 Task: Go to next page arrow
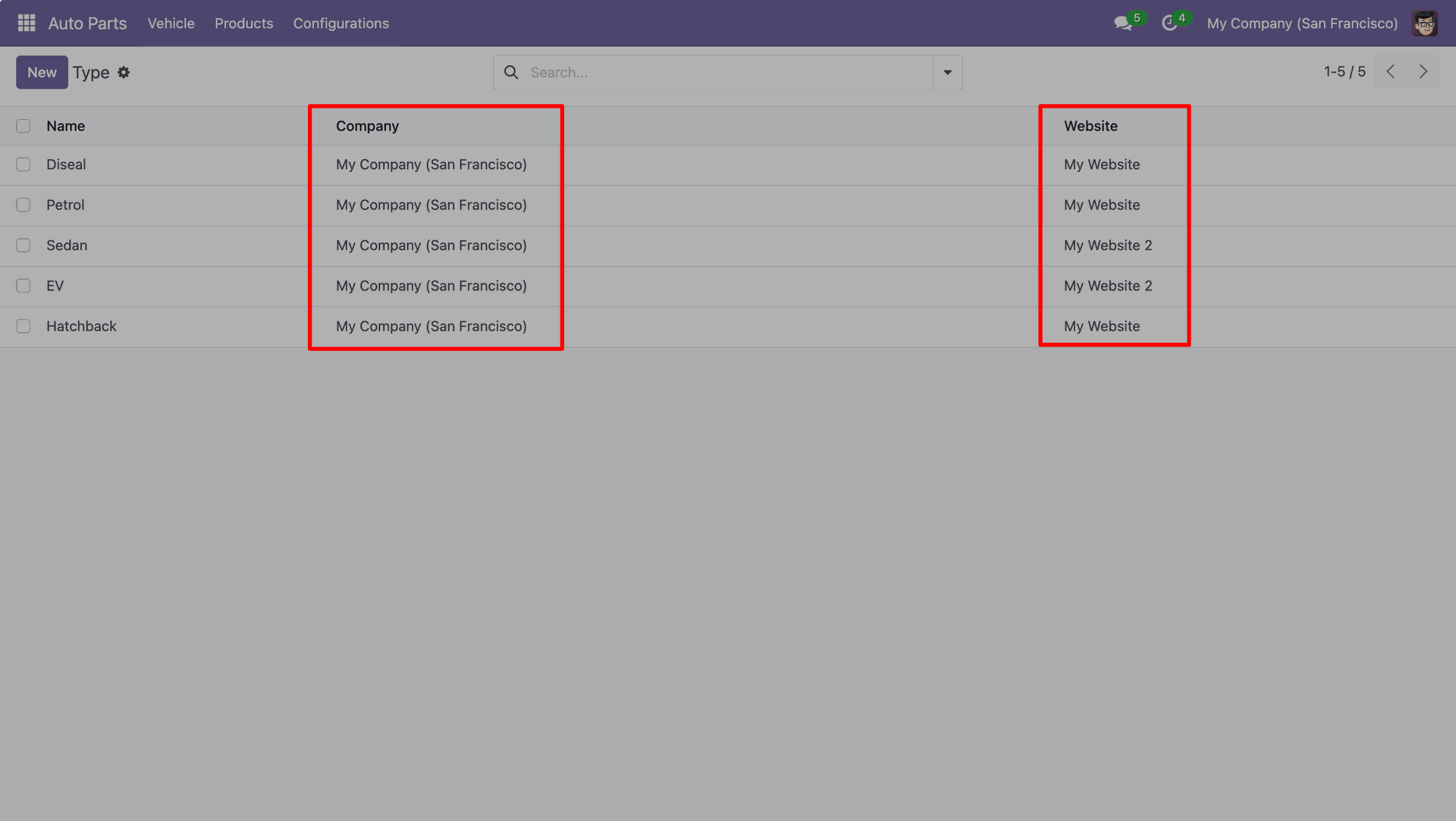[1423, 72]
